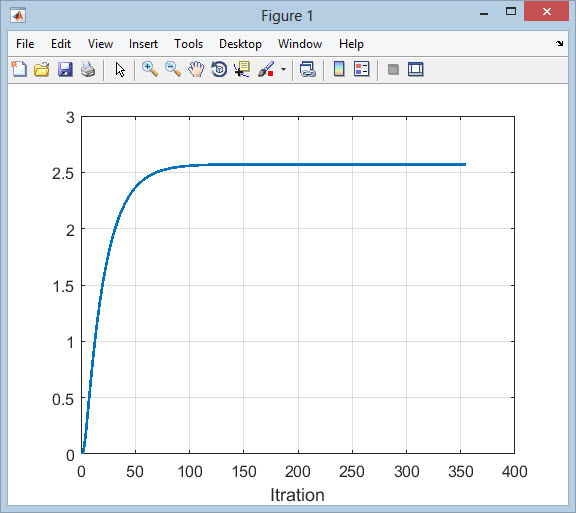Select the Brush data tool
The height and width of the screenshot is (513, 576).
(266, 69)
